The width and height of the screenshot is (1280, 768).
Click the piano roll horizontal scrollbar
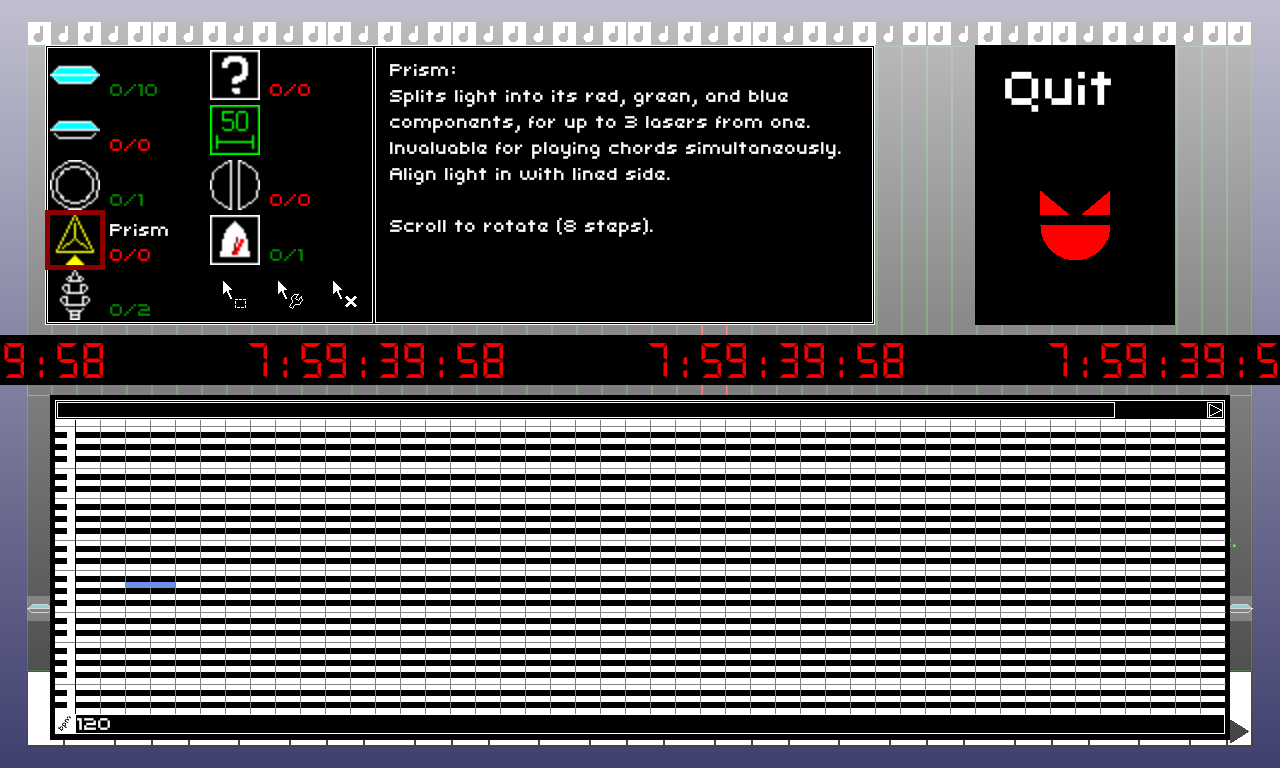point(585,410)
